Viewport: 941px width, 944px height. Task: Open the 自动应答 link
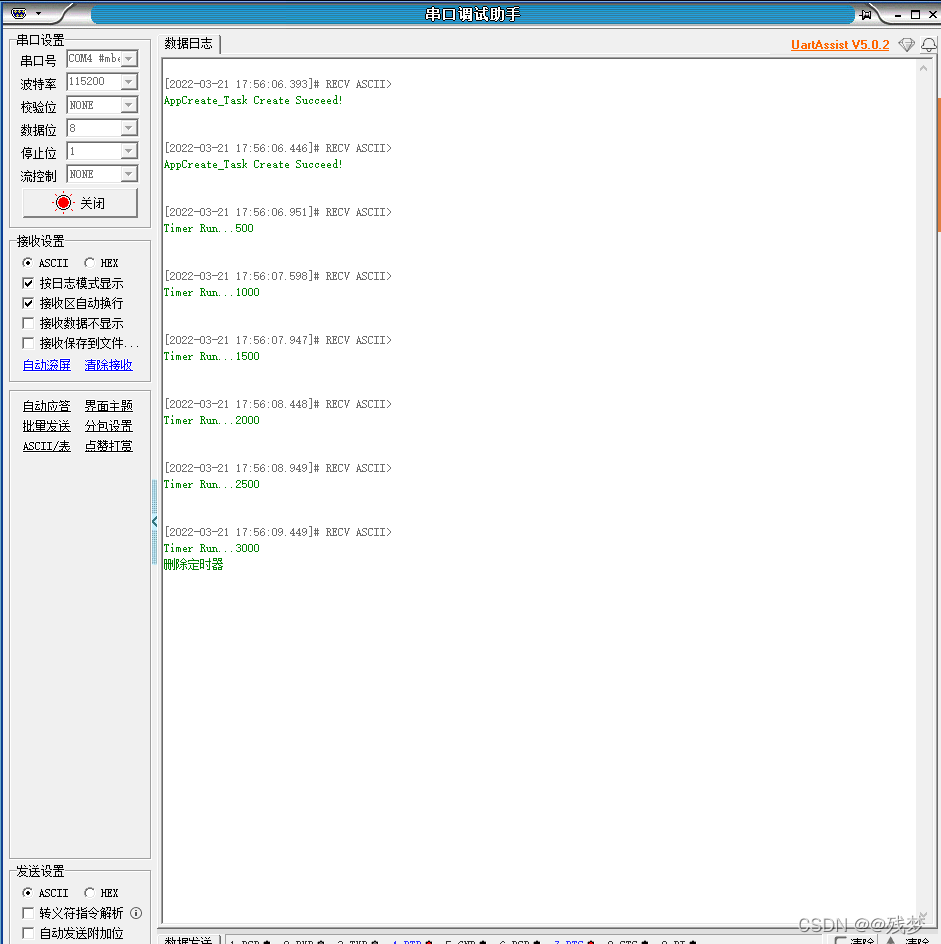[x=47, y=406]
